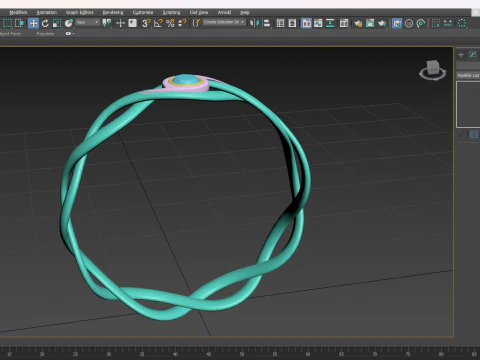Click the timeline at frame 50

242,352
